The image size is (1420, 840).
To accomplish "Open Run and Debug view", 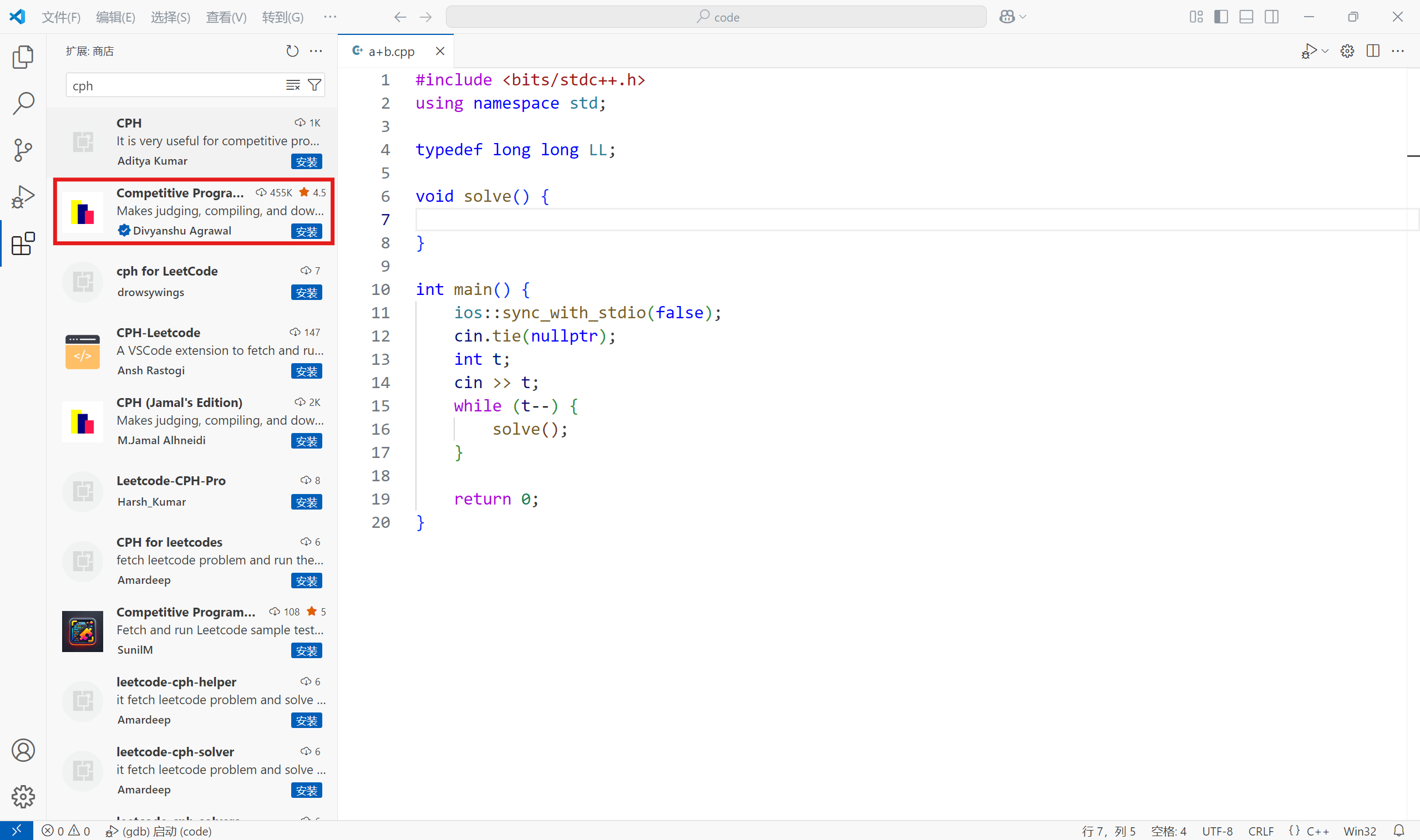I will [23, 197].
